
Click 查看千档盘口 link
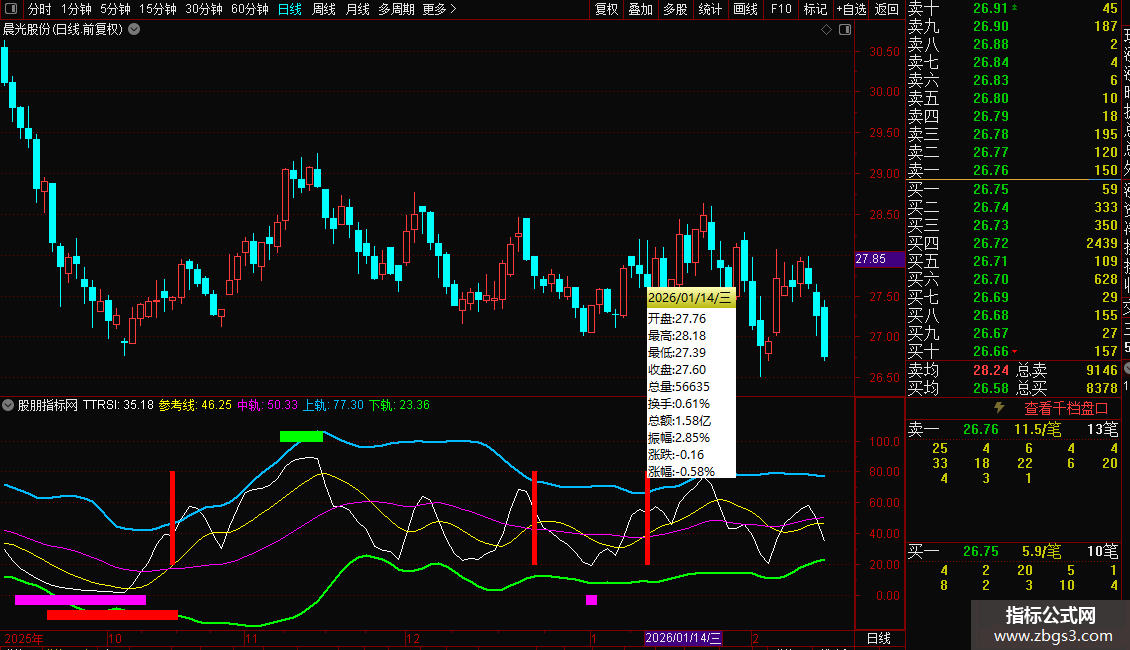(1066, 408)
